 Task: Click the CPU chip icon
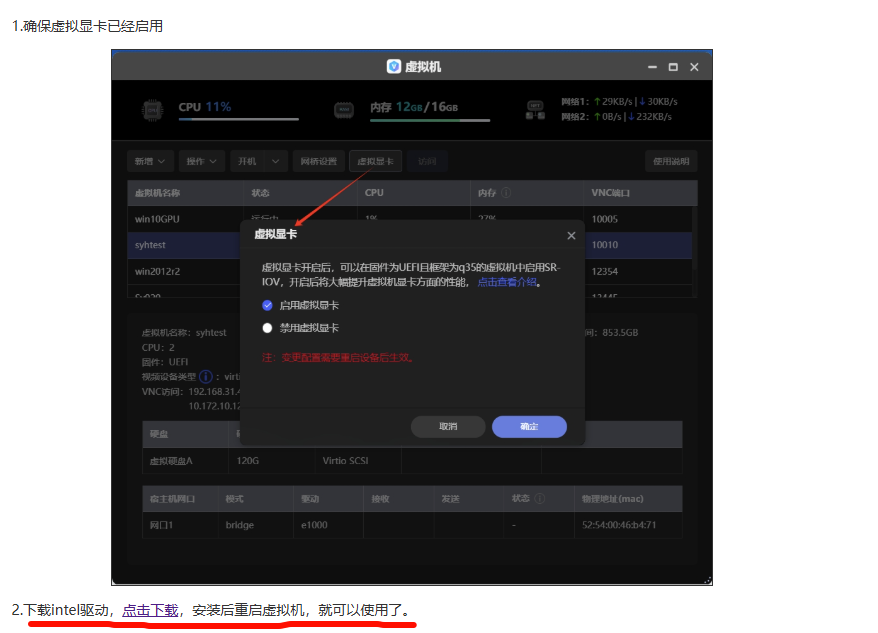coord(152,110)
